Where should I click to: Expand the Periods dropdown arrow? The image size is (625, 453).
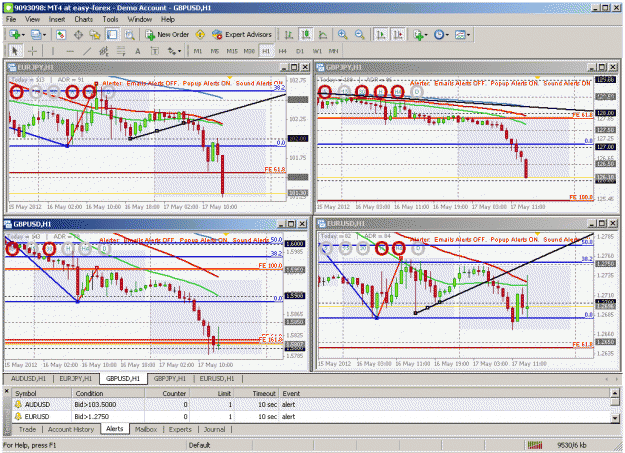[x=447, y=35]
